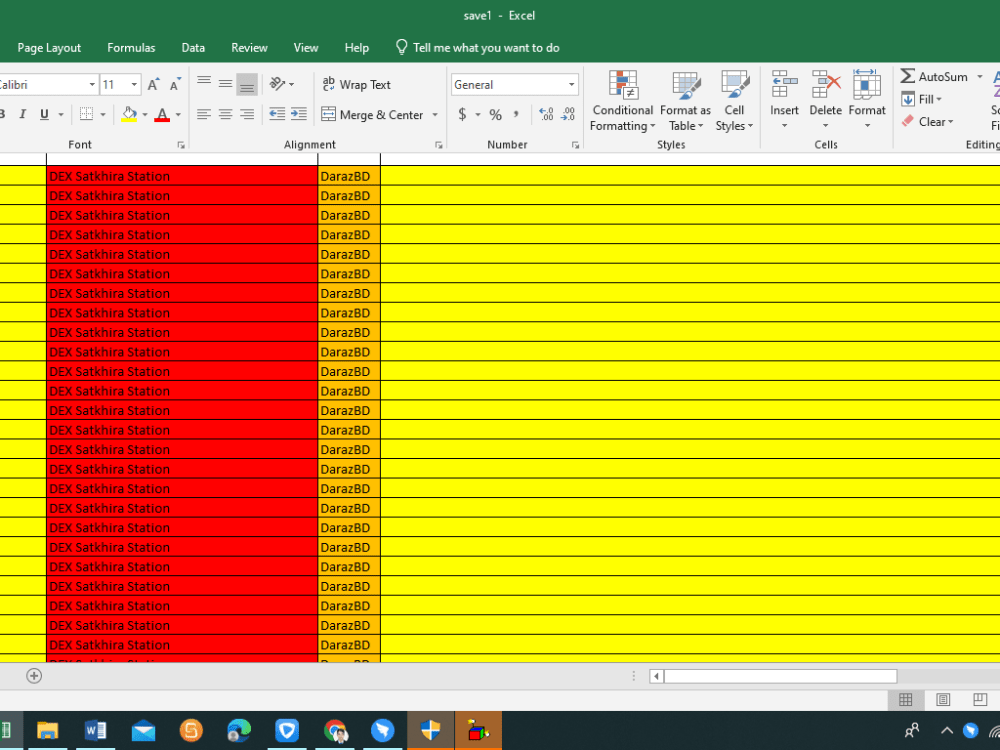Switch to Page Break Preview

tap(980, 700)
